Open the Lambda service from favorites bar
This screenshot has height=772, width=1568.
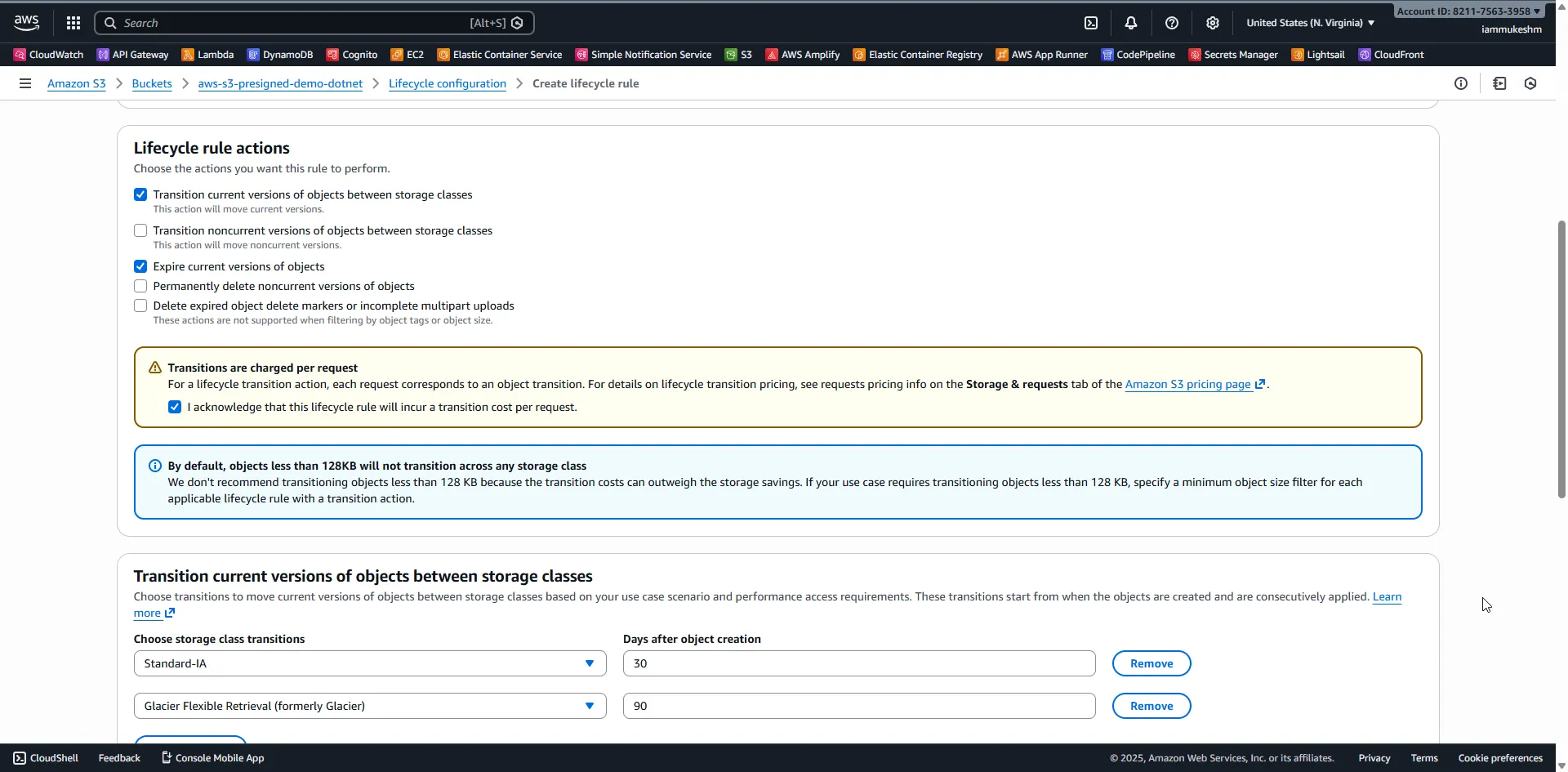tap(207, 55)
